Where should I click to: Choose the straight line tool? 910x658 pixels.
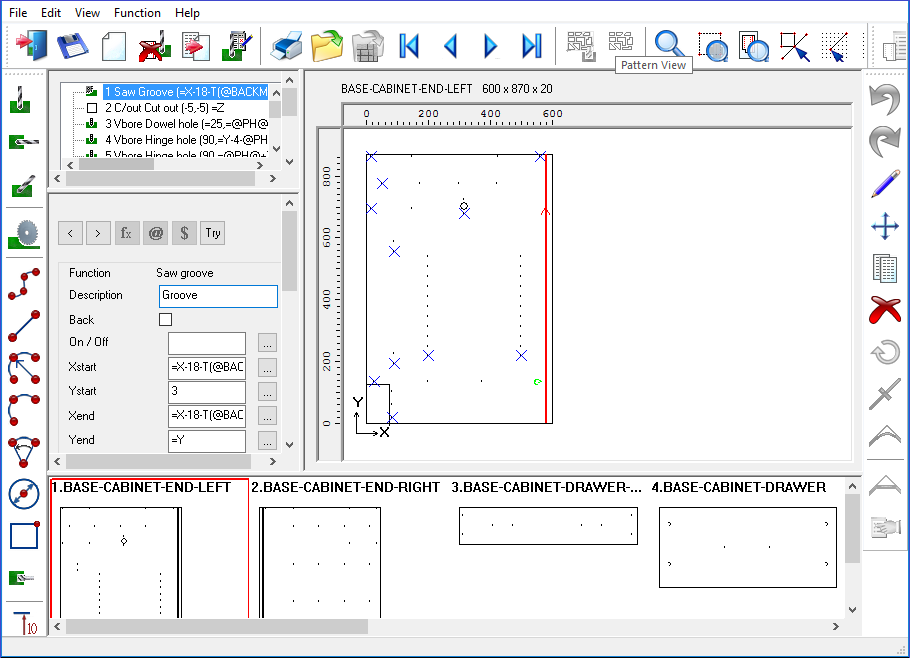24,326
